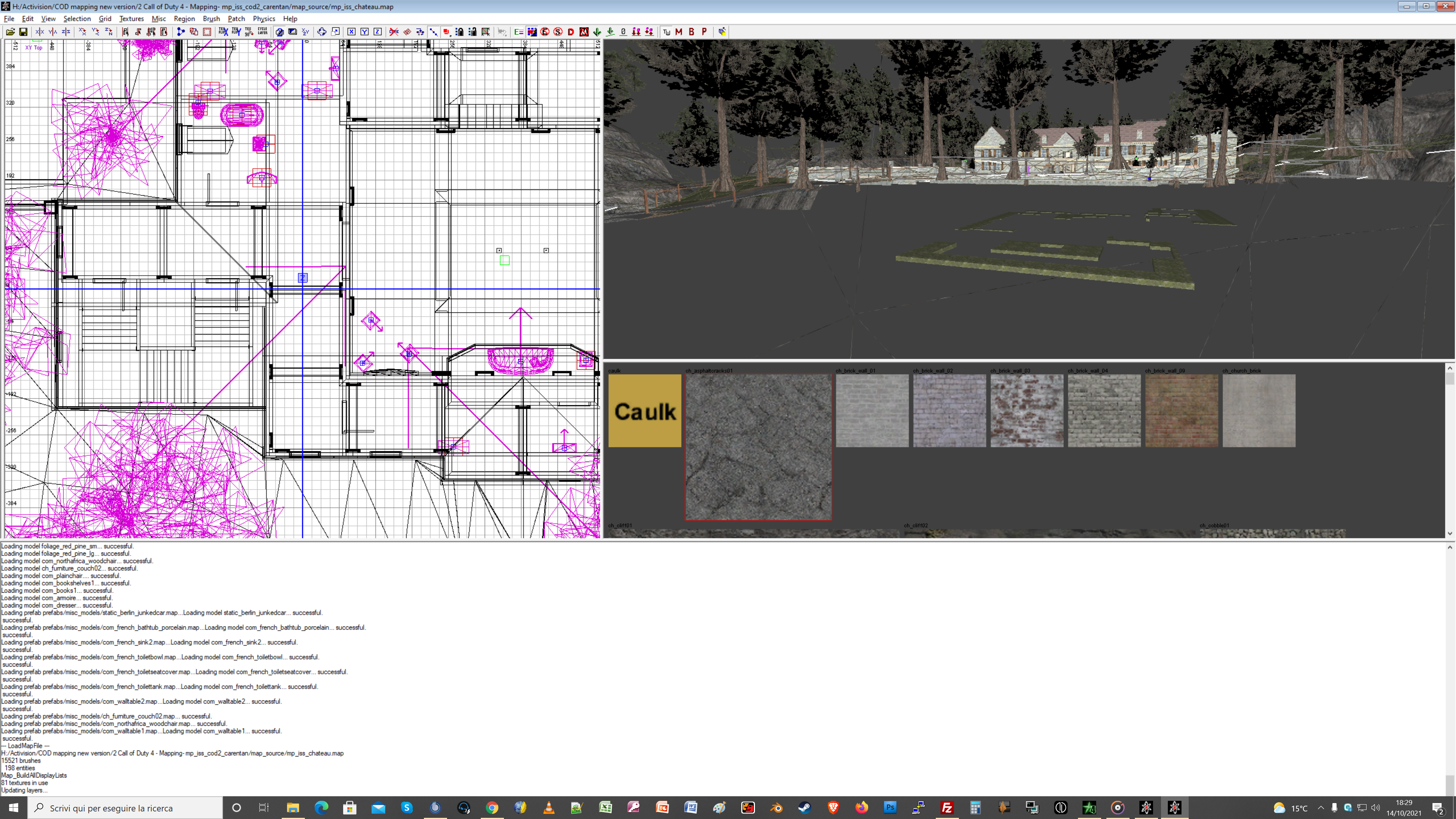Toggle the camera view blue cube icon
This screenshot has height=819, width=1456.
click(279, 31)
